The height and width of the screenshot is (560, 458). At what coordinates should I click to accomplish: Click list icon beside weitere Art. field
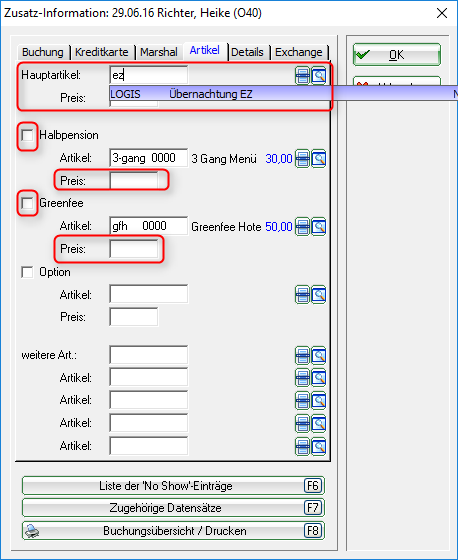pyautogui.click(x=302, y=355)
